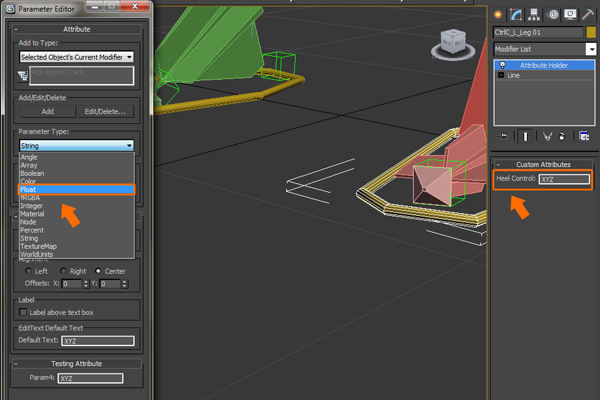Click the Pin Stack icon
This screenshot has height=400, width=600.
click(503, 136)
